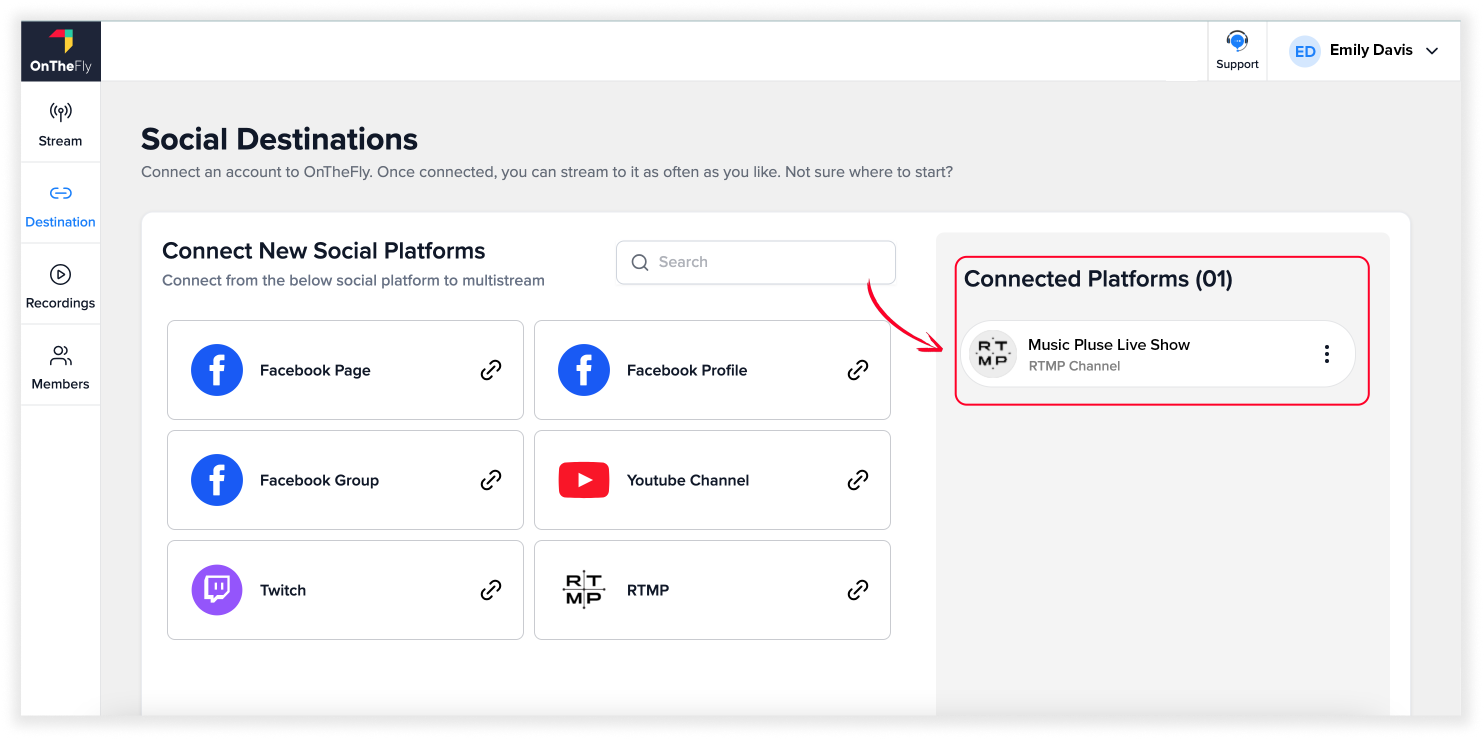Select the Destination sidebar item

point(60,204)
